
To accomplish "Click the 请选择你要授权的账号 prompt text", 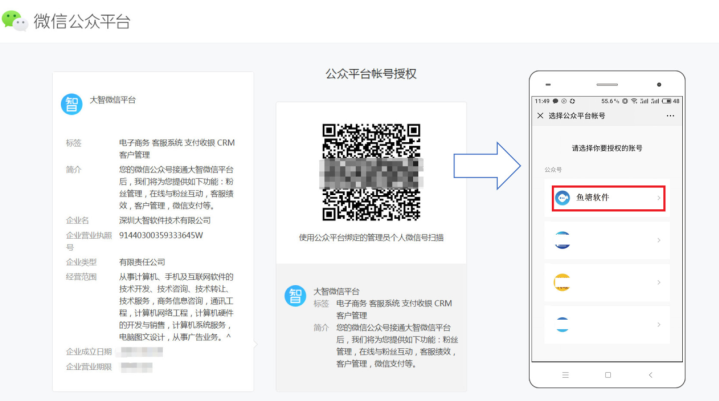I will 607,148.
